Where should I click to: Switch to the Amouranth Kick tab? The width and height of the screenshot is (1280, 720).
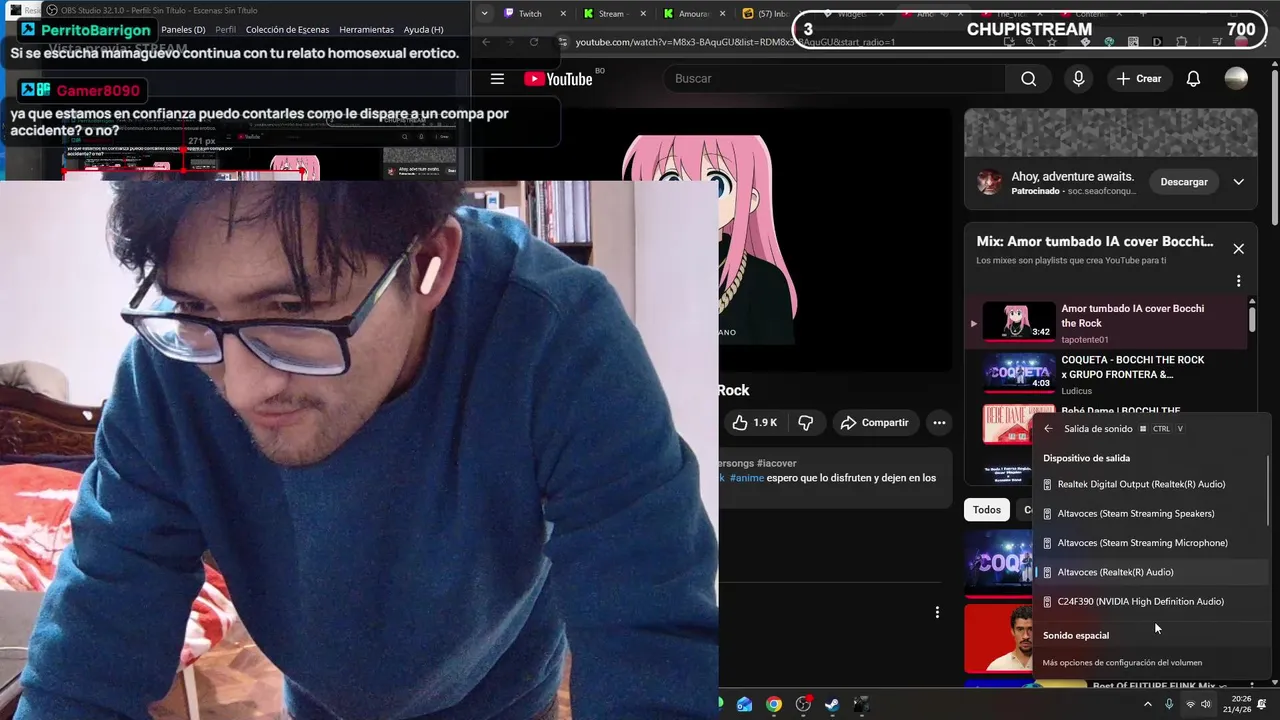tap(691, 14)
